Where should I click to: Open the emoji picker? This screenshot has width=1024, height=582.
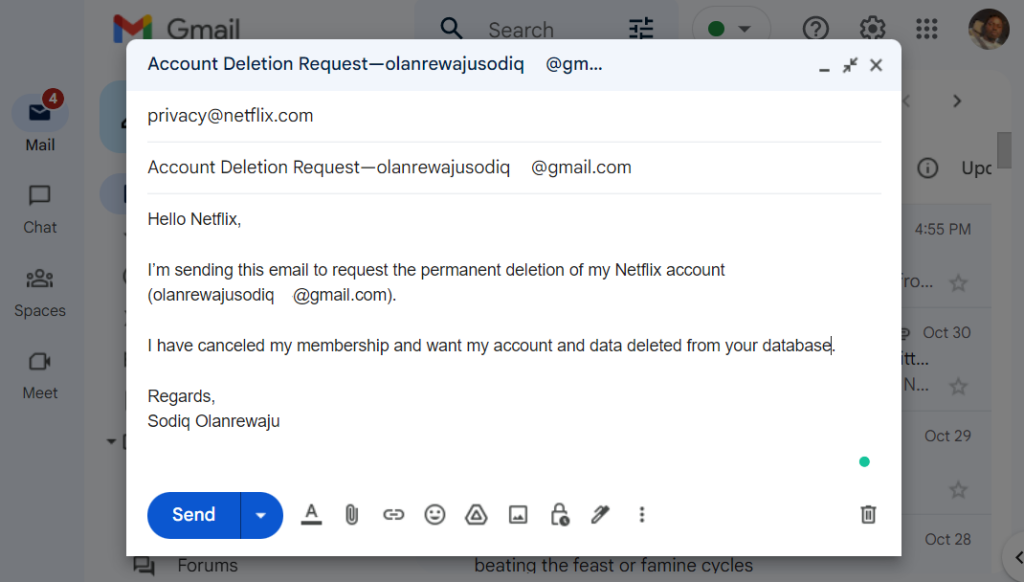click(435, 515)
